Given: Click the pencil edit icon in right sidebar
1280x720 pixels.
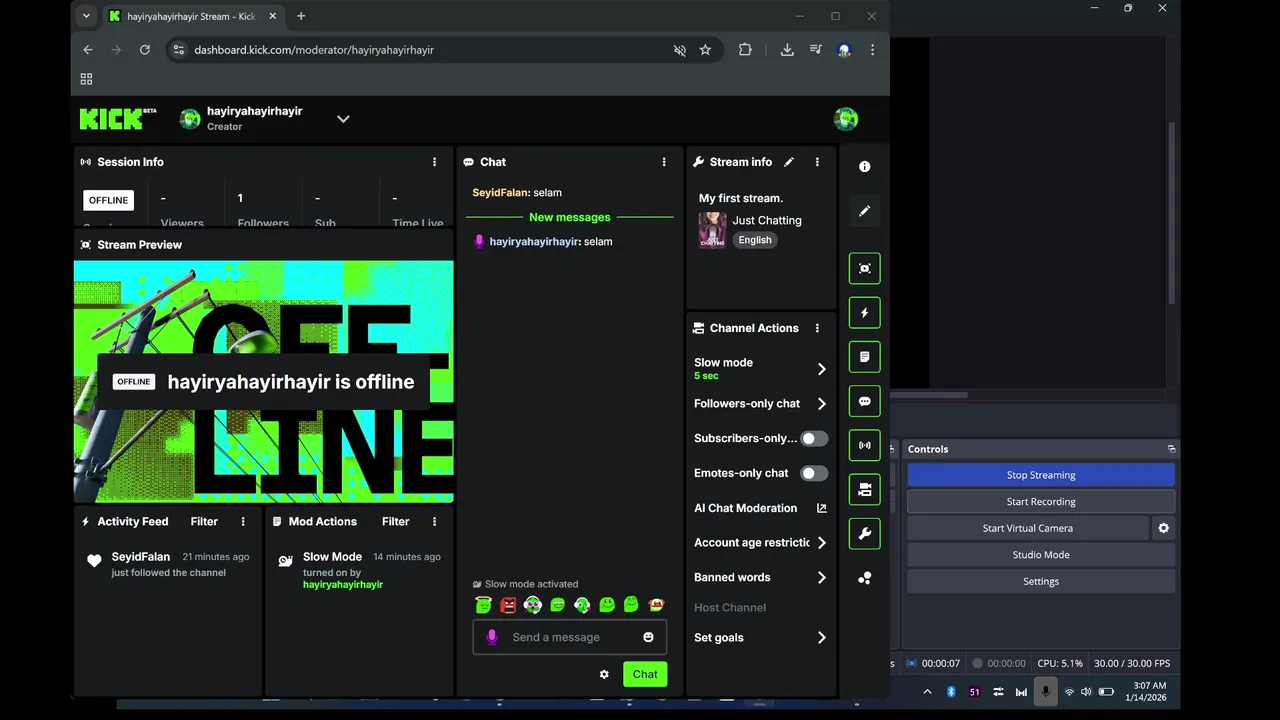Looking at the screenshot, I should point(865,211).
